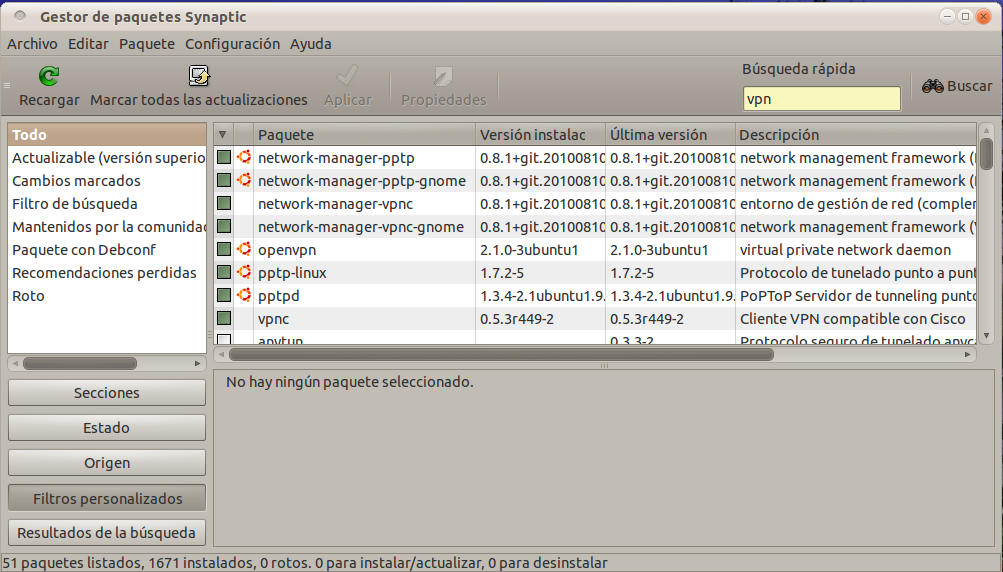Select the pptpd package name
This screenshot has height=572, width=1003.
(278, 296)
